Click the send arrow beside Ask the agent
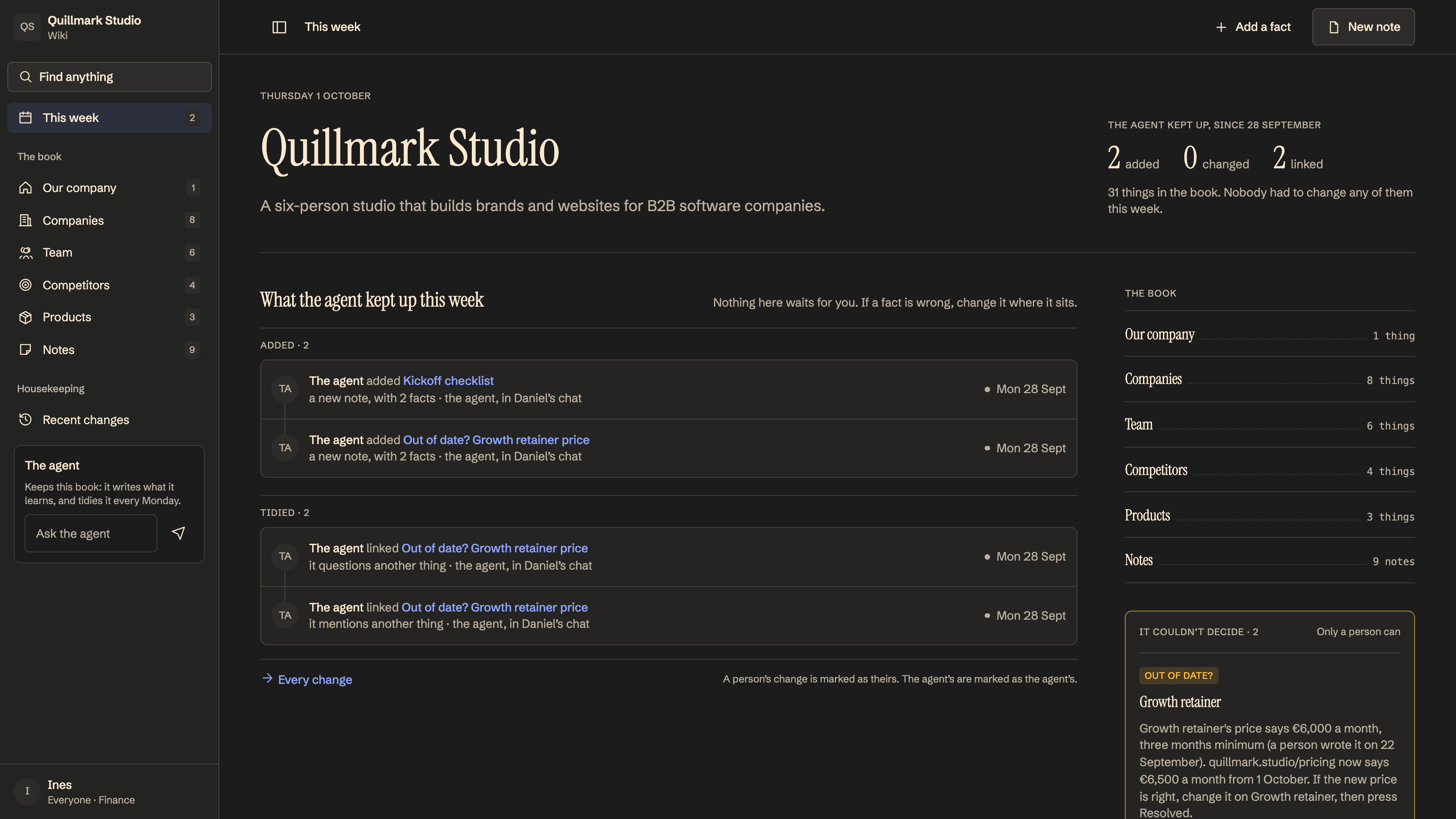The height and width of the screenshot is (819, 1456). pyautogui.click(x=179, y=533)
